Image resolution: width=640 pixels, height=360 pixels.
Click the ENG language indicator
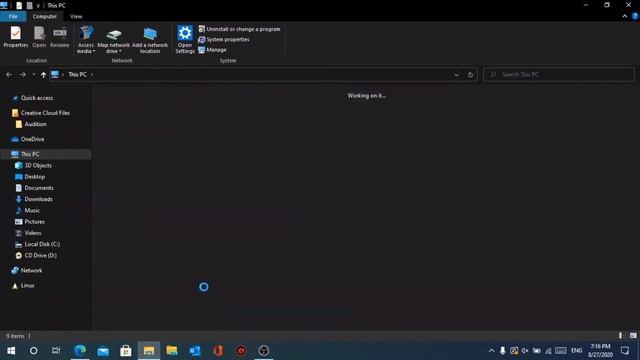coord(577,351)
